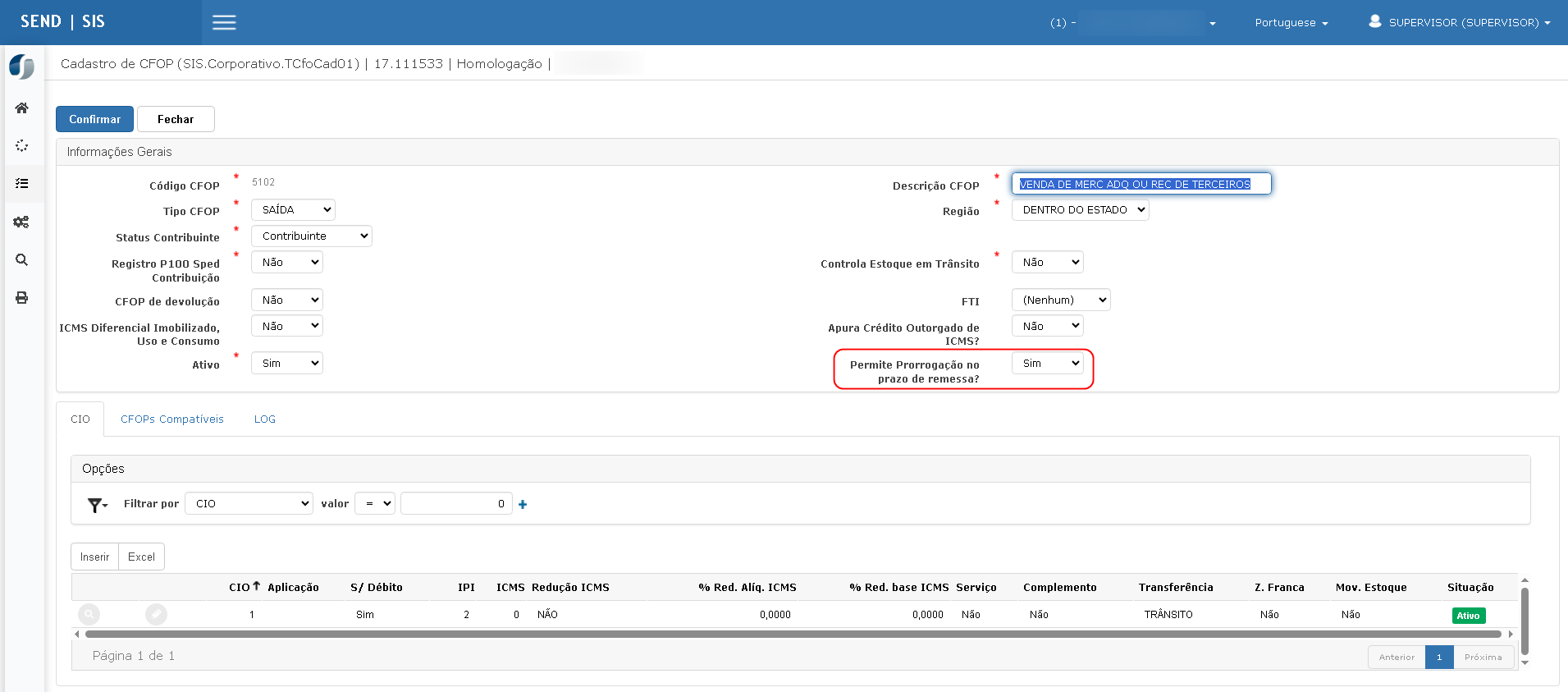Screen dimensions: 1568x692
Task: Select the CIO tab
Action: [80, 419]
